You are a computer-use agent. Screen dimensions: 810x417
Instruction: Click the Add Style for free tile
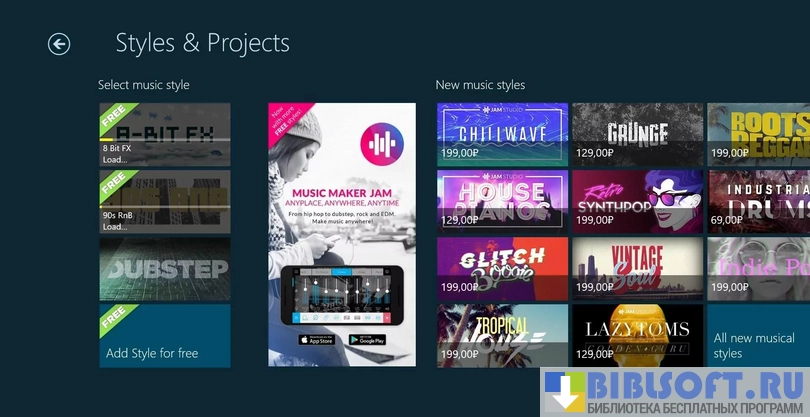(164, 335)
